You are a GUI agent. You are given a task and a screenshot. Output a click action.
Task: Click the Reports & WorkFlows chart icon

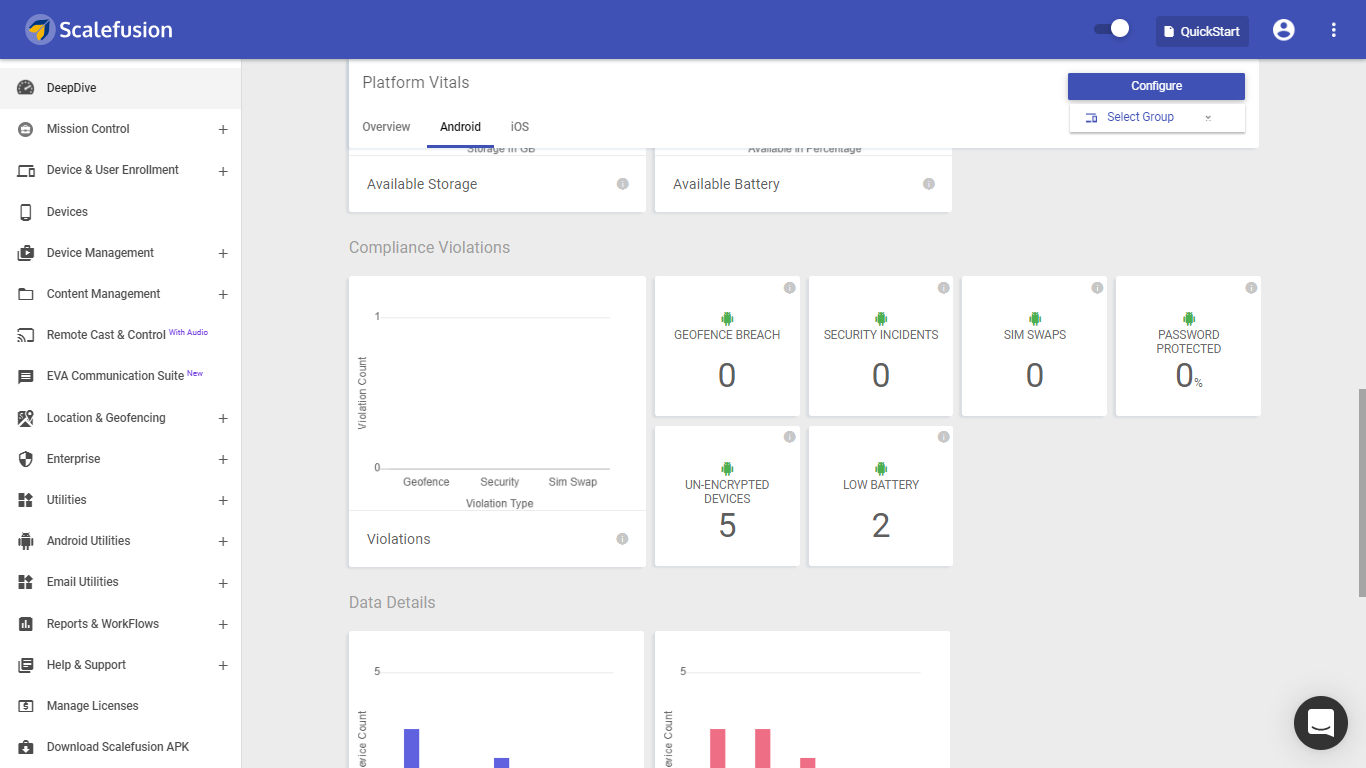[x=26, y=624]
